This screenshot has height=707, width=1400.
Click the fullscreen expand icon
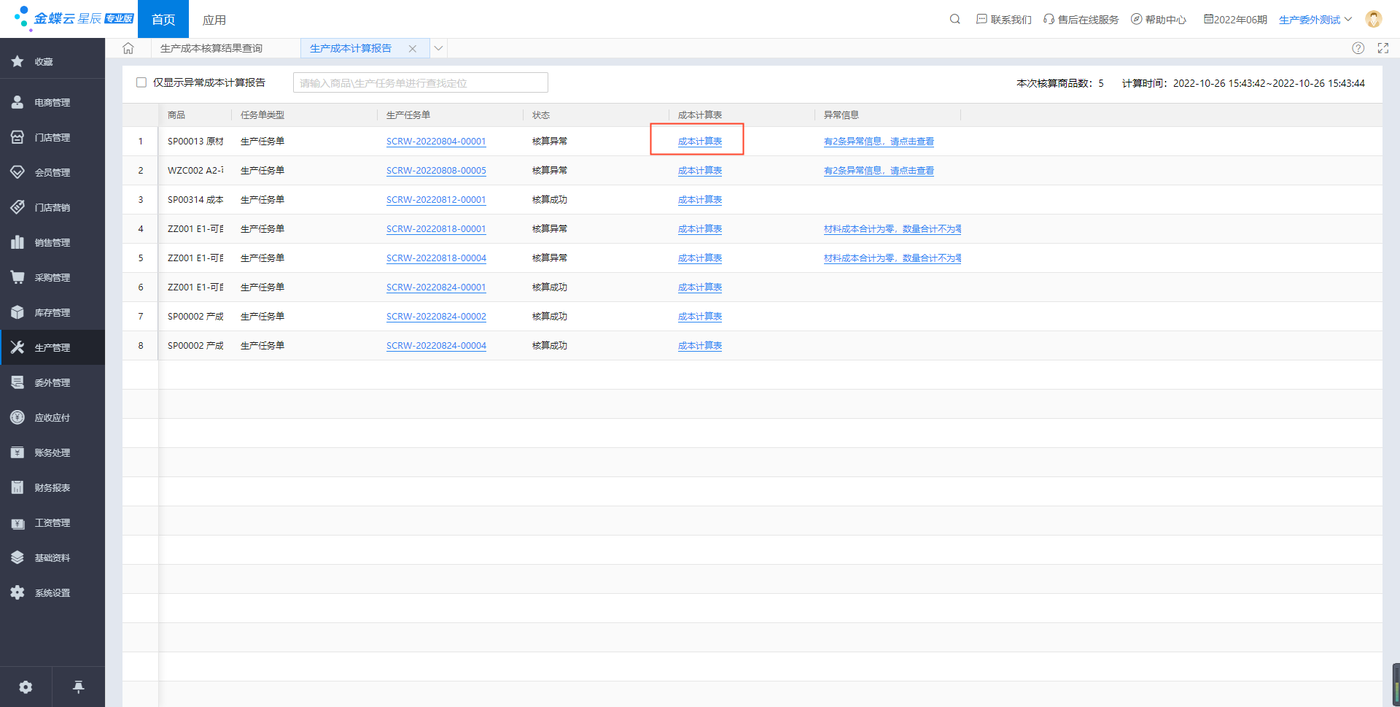pos(1383,48)
